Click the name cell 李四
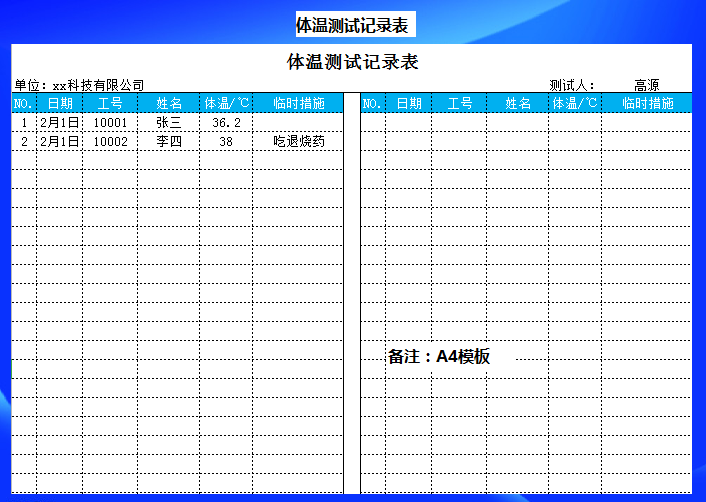The image size is (706, 502). 168,141
